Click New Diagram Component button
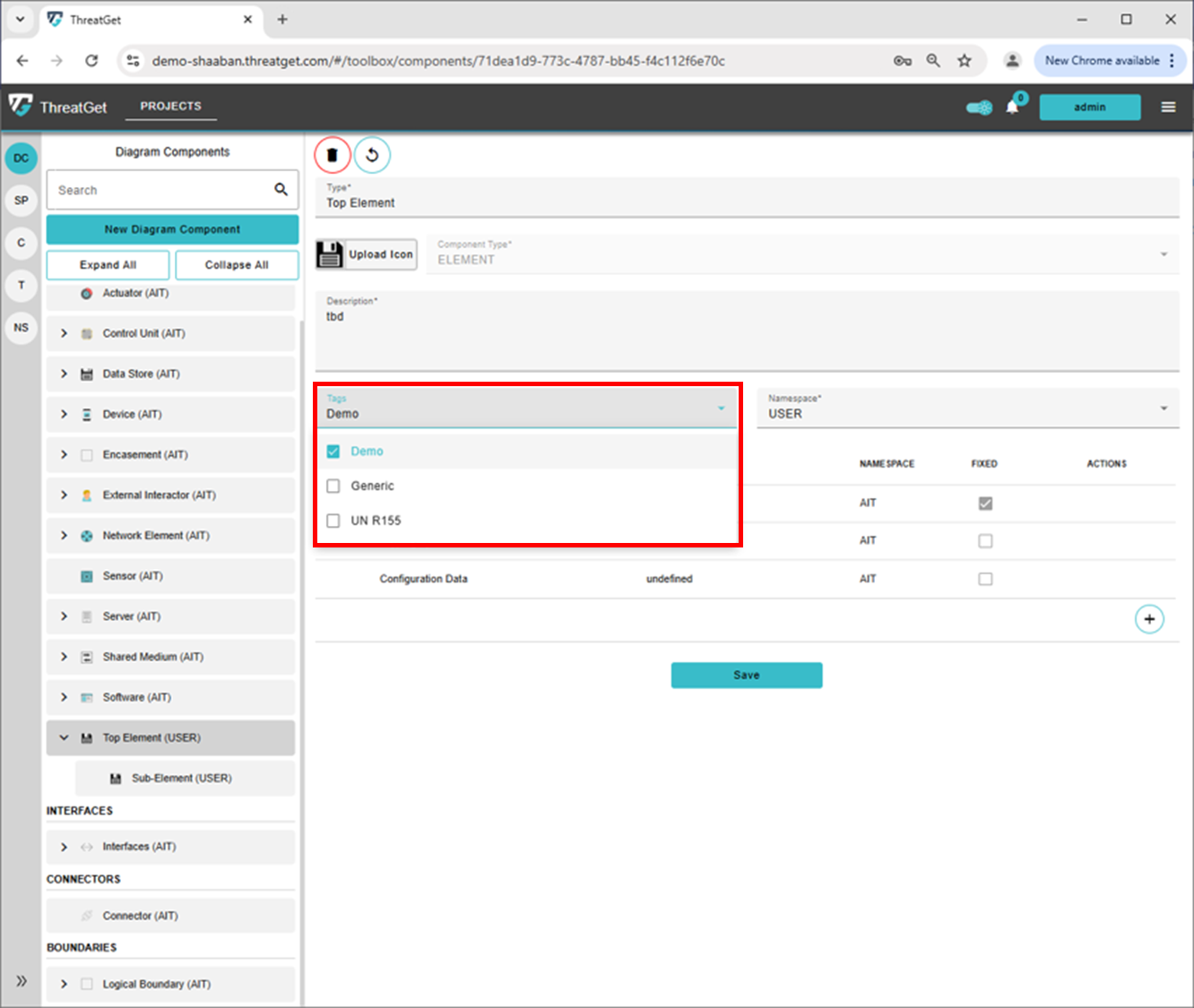The width and height of the screenshot is (1194, 1008). click(172, 229)
